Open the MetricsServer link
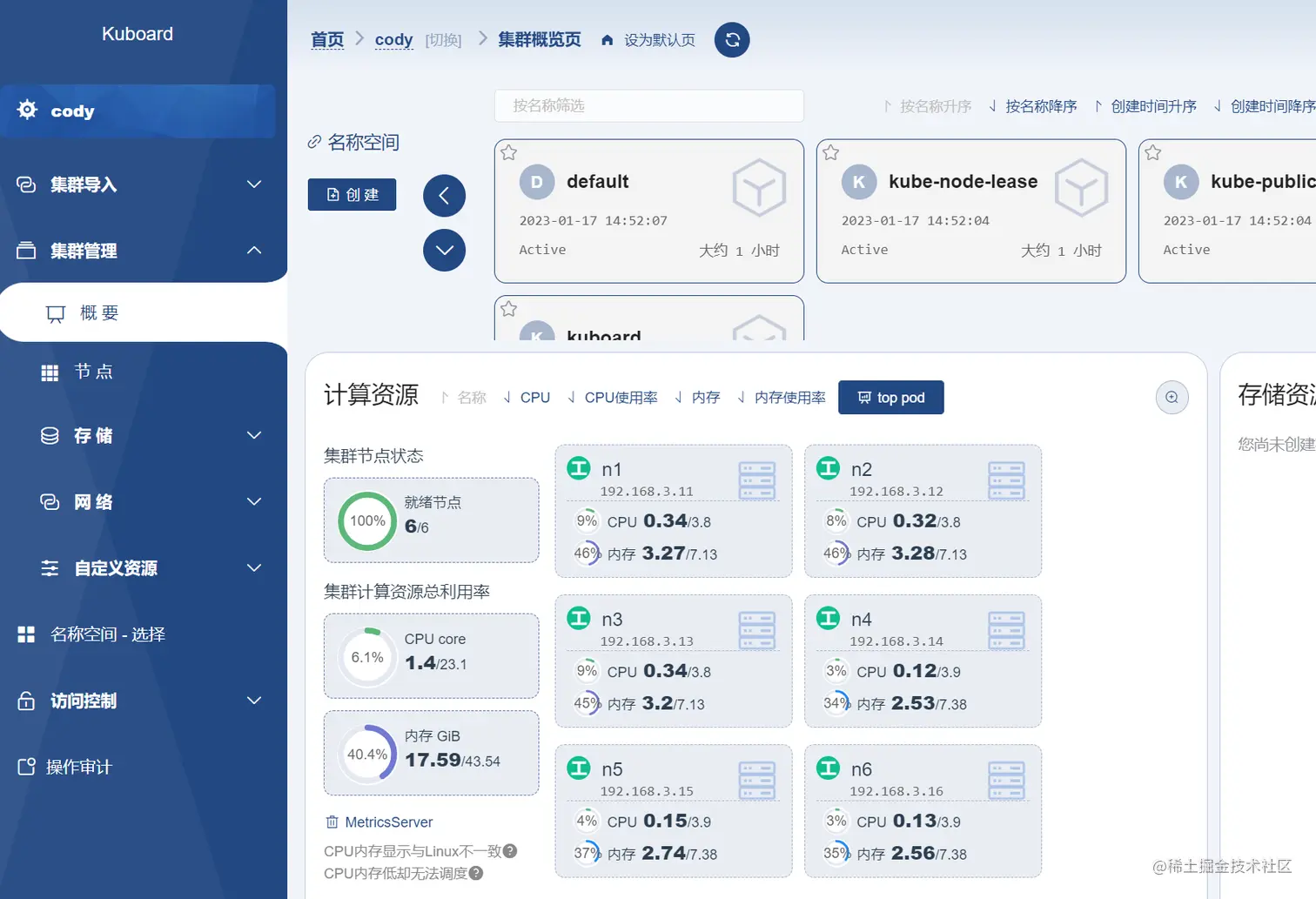Screen dimensions: 1316x899 379,822
